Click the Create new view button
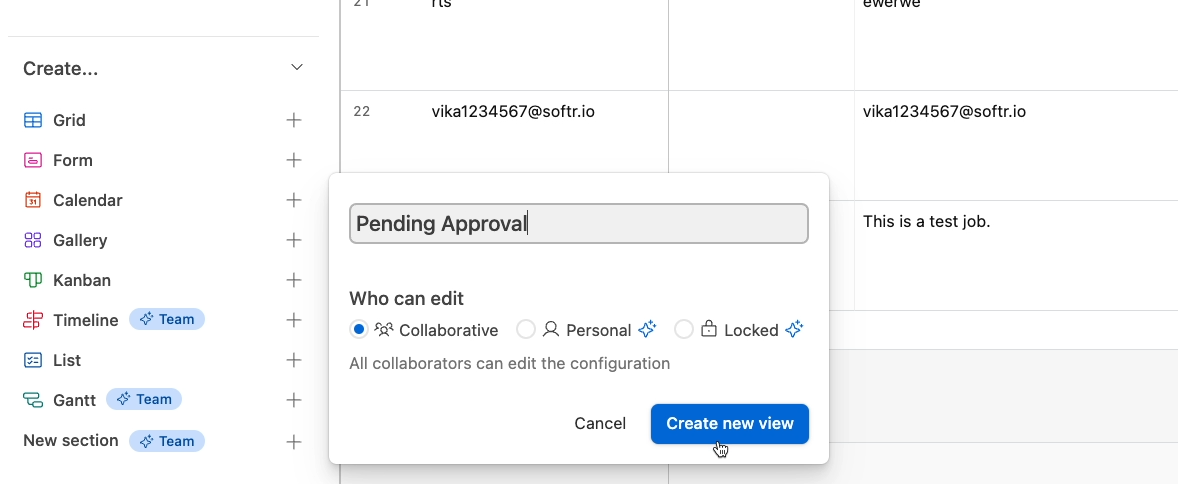The image size is (1178, 484). pos(729,424)
